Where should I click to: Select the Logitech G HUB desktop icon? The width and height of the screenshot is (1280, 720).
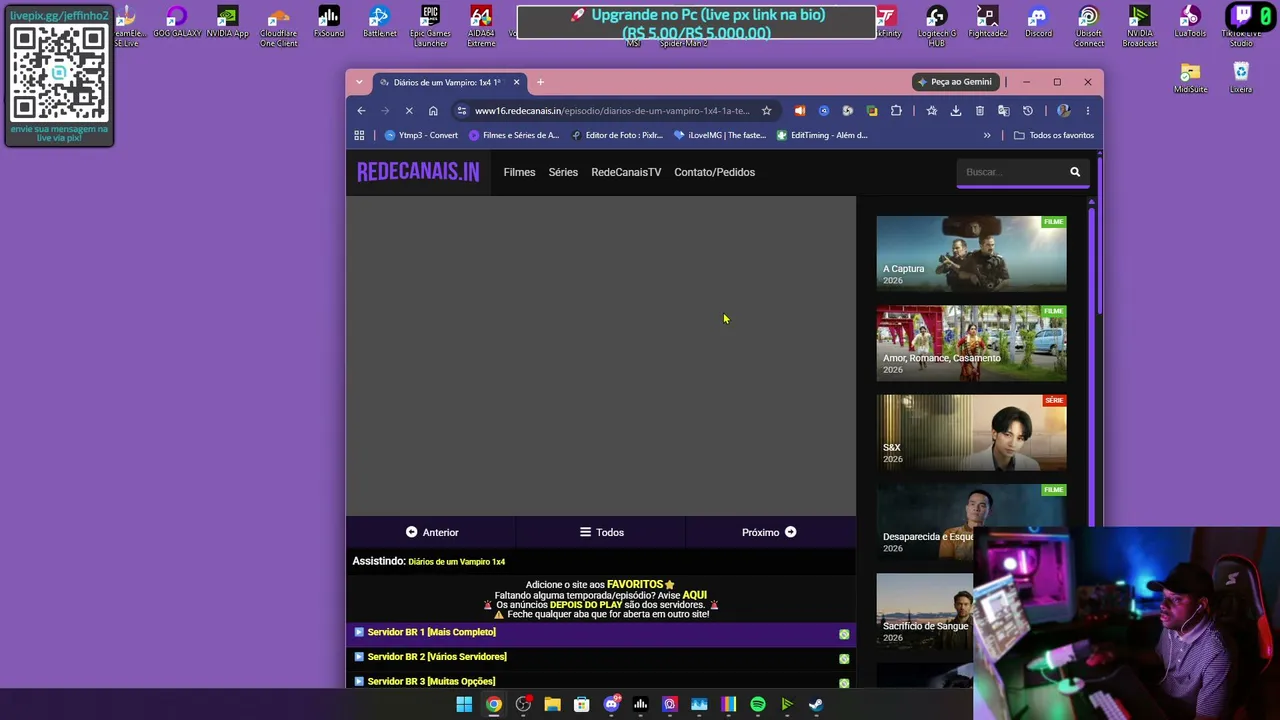click(936, 26)
